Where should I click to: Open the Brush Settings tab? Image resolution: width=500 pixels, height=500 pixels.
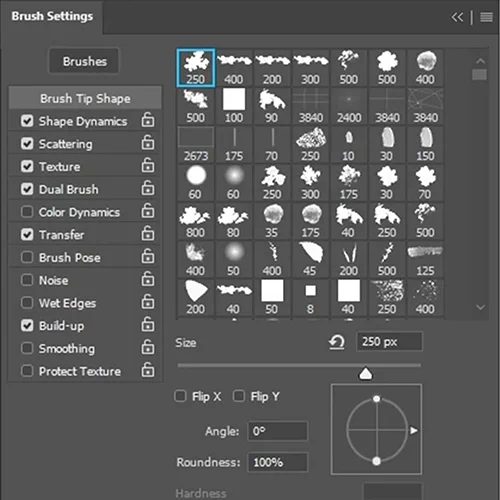pyautogui.click(x=52, y=16)
